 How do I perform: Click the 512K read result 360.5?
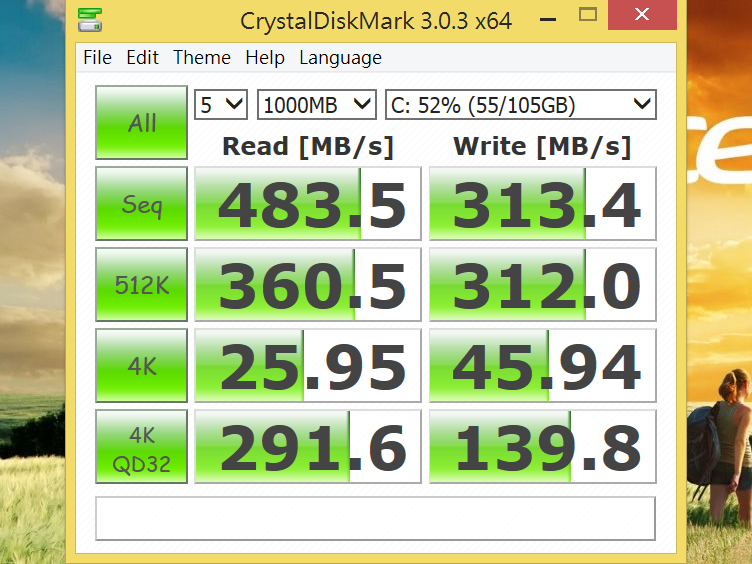[x=308, y=284]
